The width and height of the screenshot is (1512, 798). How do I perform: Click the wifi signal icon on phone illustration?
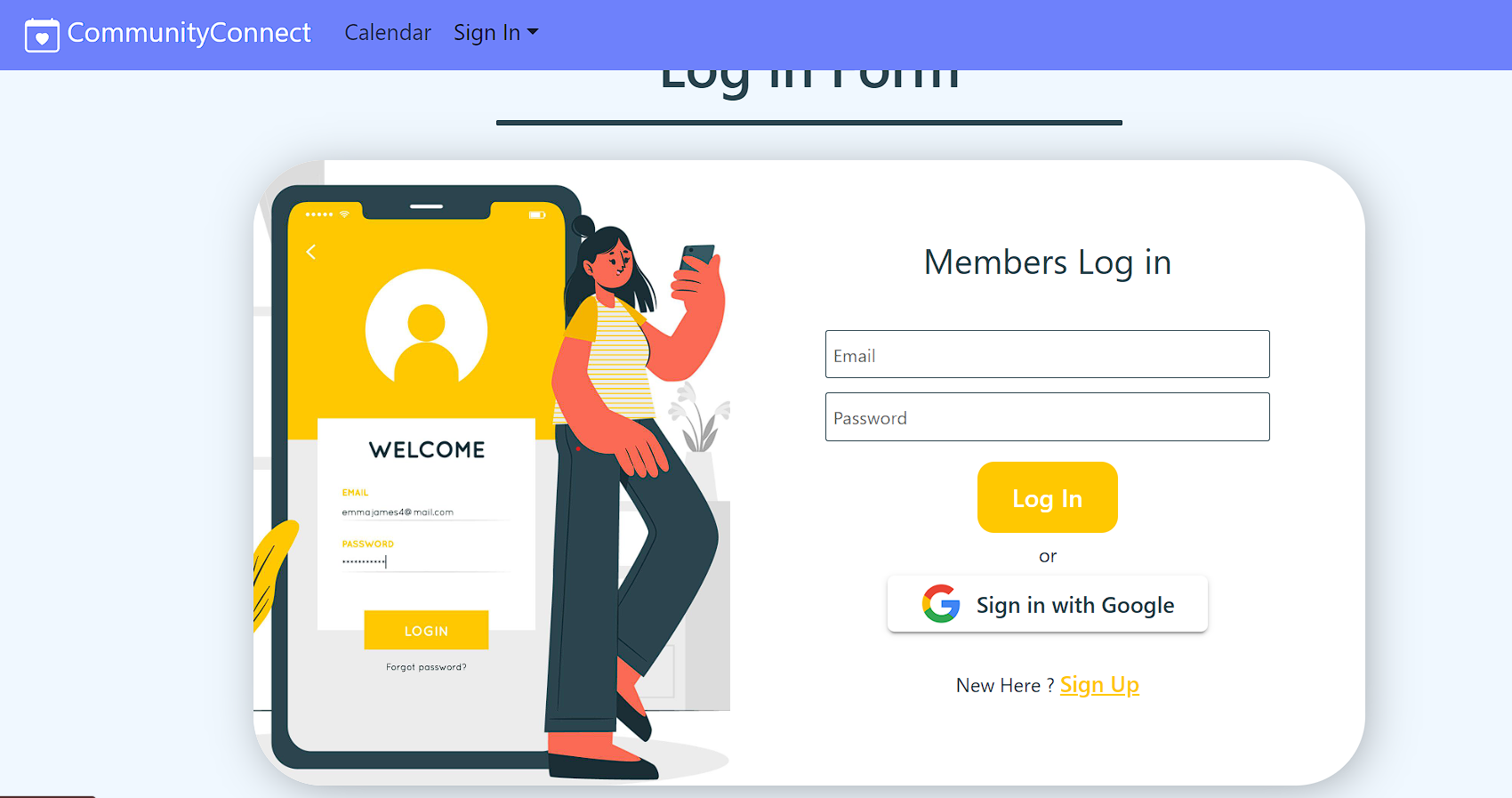[x=344, y=214]
